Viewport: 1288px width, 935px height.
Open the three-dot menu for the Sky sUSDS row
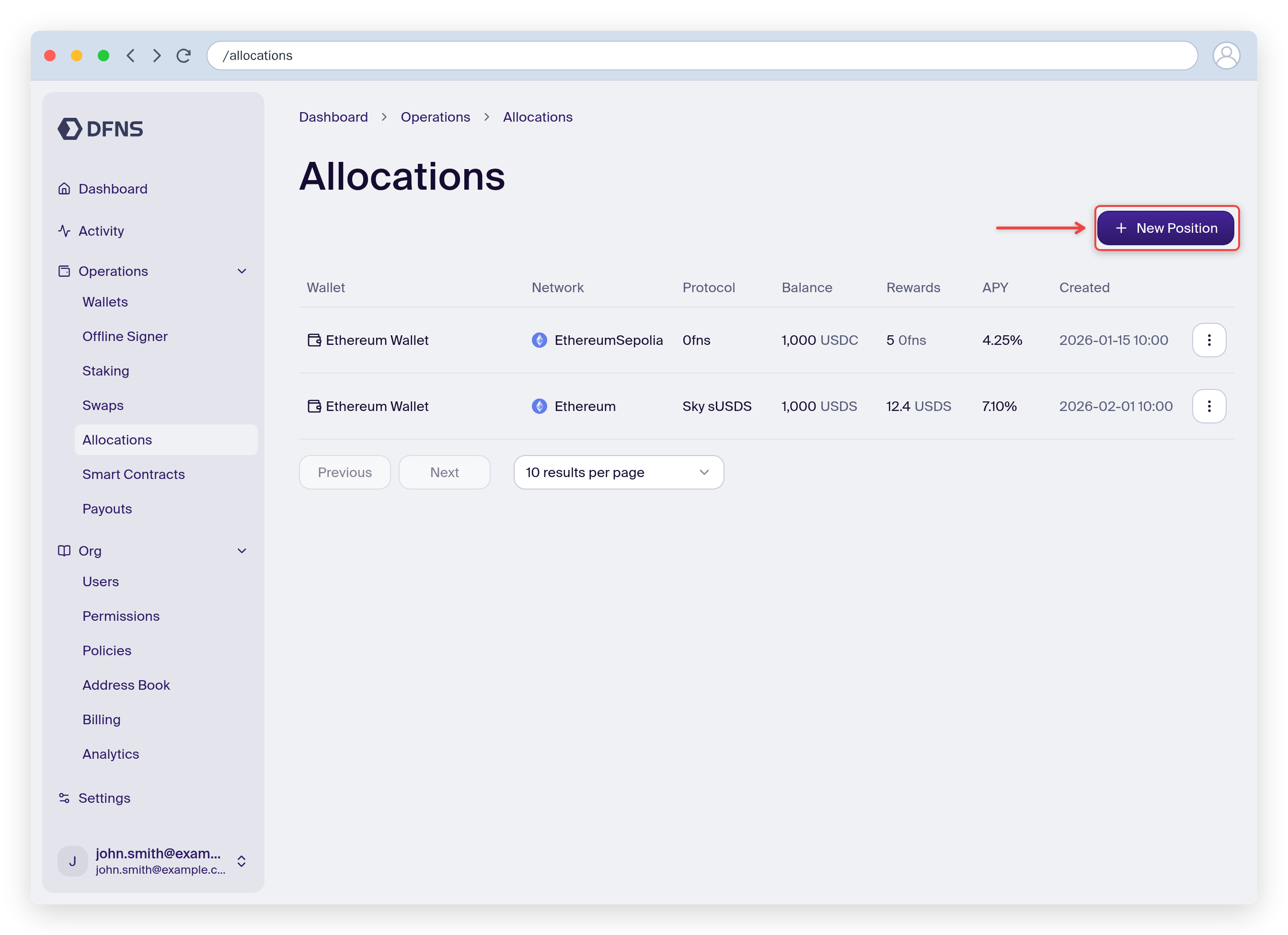tap(1209, 406)
